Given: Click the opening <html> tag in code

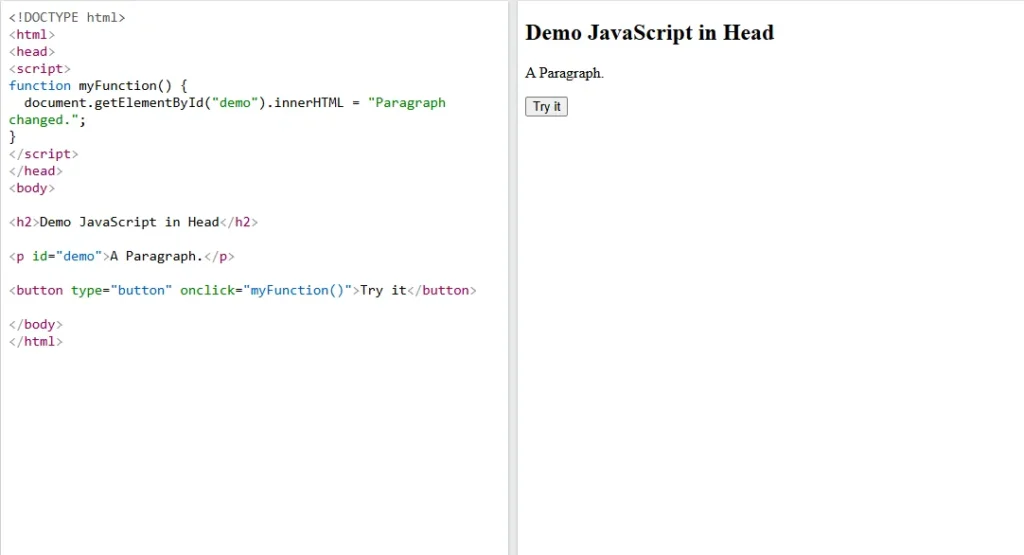Looking at the screenshot, I should [32, 35].
